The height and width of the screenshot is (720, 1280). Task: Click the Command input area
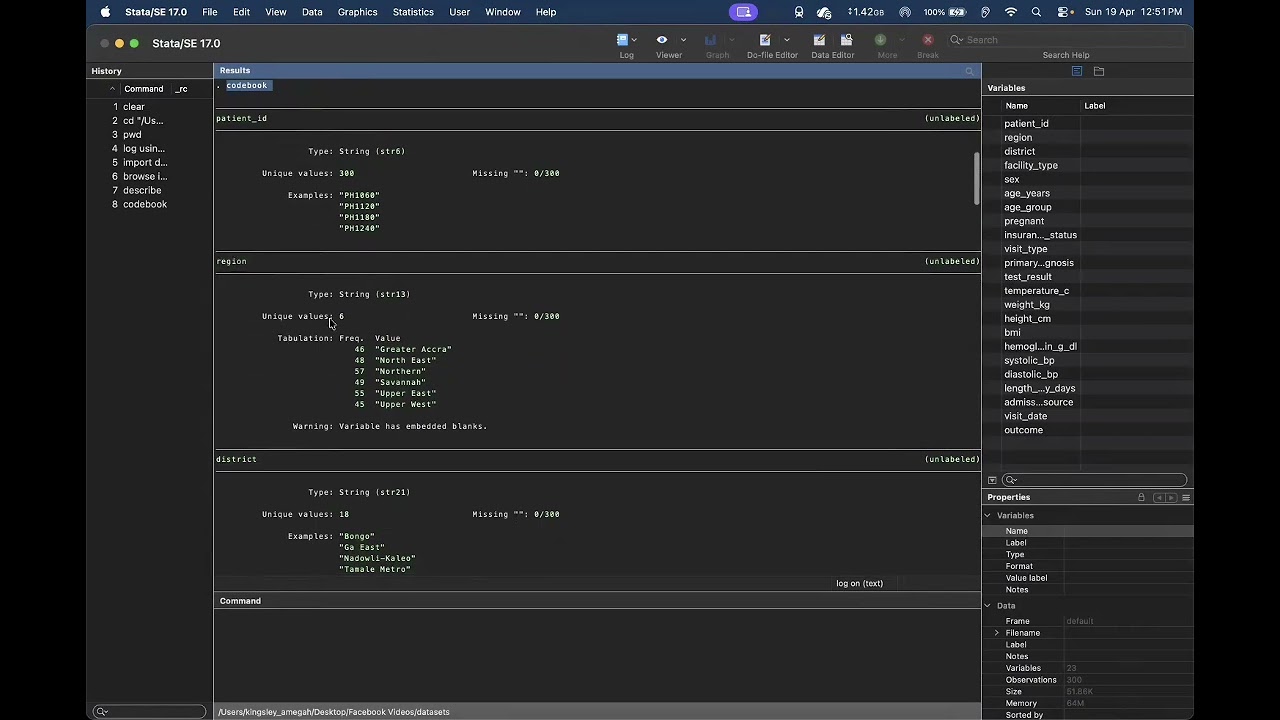point(597,656)
